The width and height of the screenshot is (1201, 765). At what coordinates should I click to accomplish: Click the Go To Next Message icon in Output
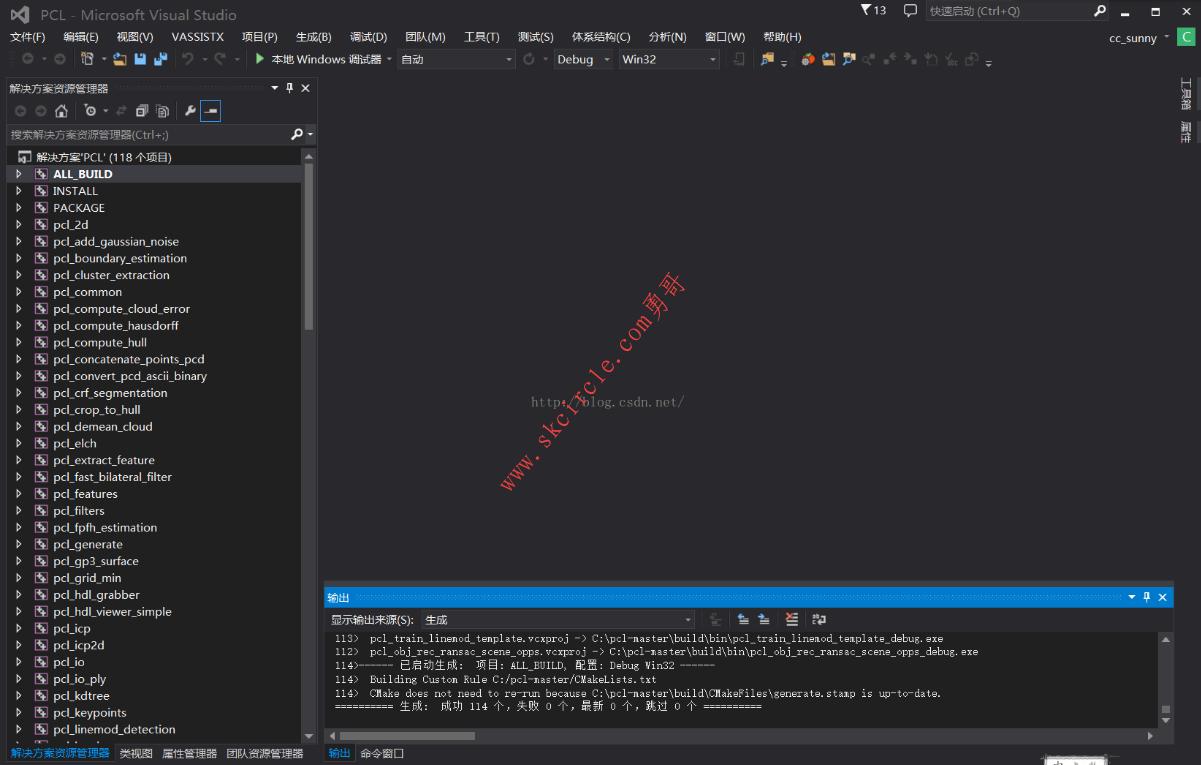click(764, 620)
